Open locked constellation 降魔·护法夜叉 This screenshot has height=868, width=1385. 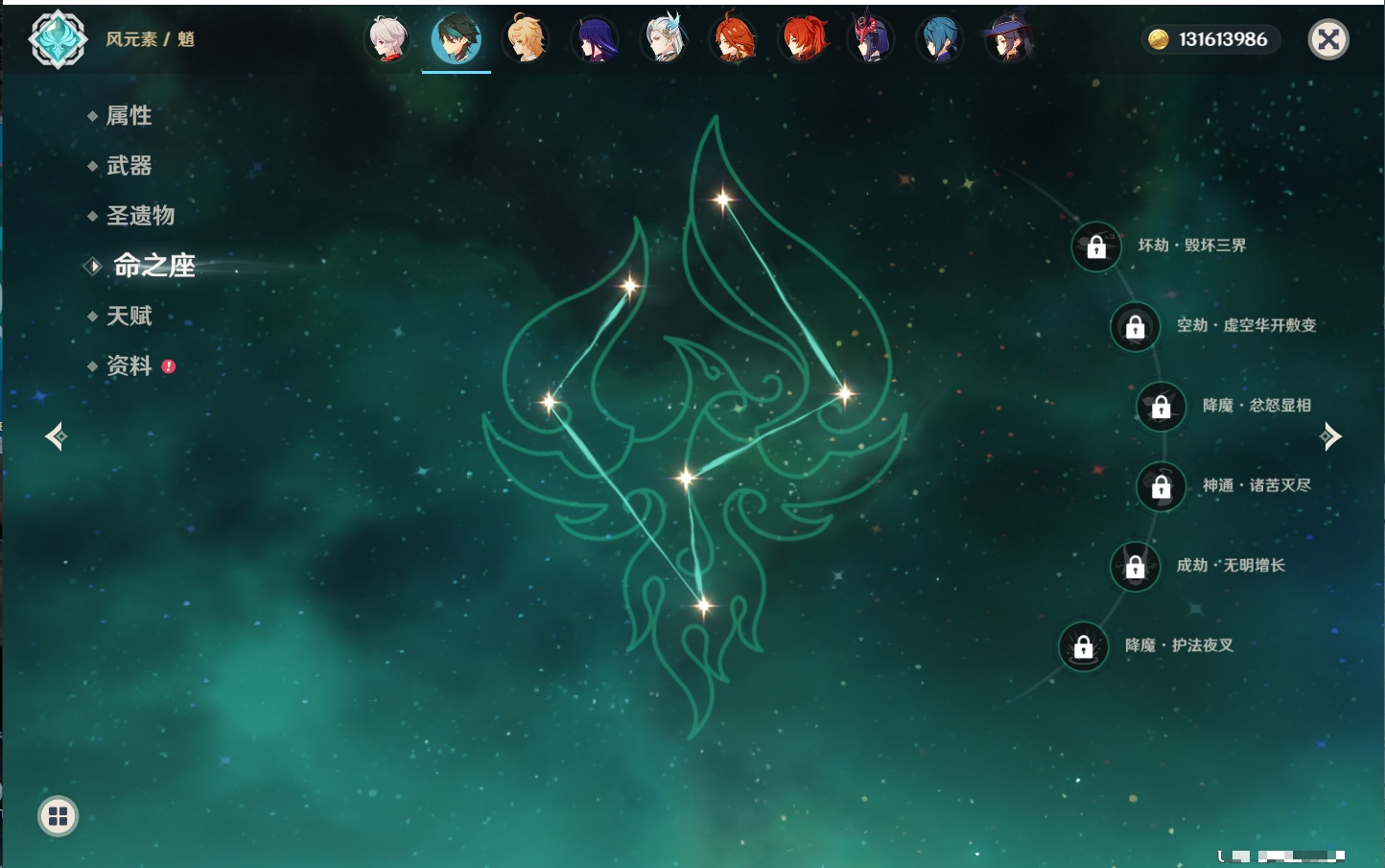coord(1084,646)
